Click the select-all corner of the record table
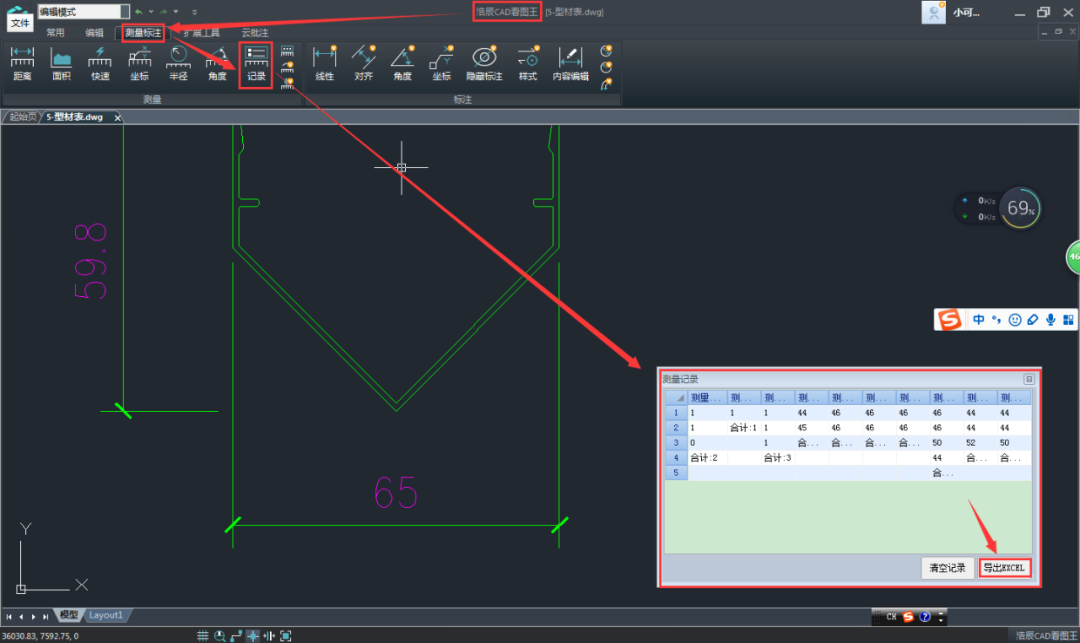The width and height of the screenshot is (1080, 643). pos(676,398)
